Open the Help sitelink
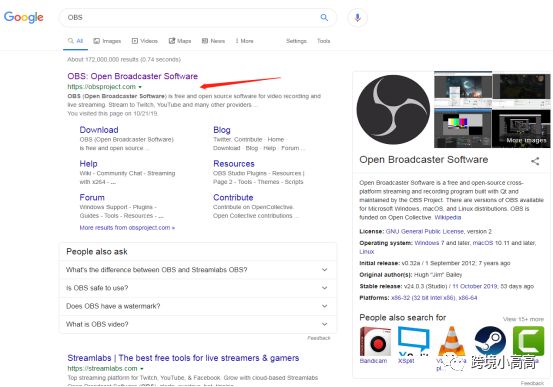This screenshot has width=553, height=387. [88, 164]
